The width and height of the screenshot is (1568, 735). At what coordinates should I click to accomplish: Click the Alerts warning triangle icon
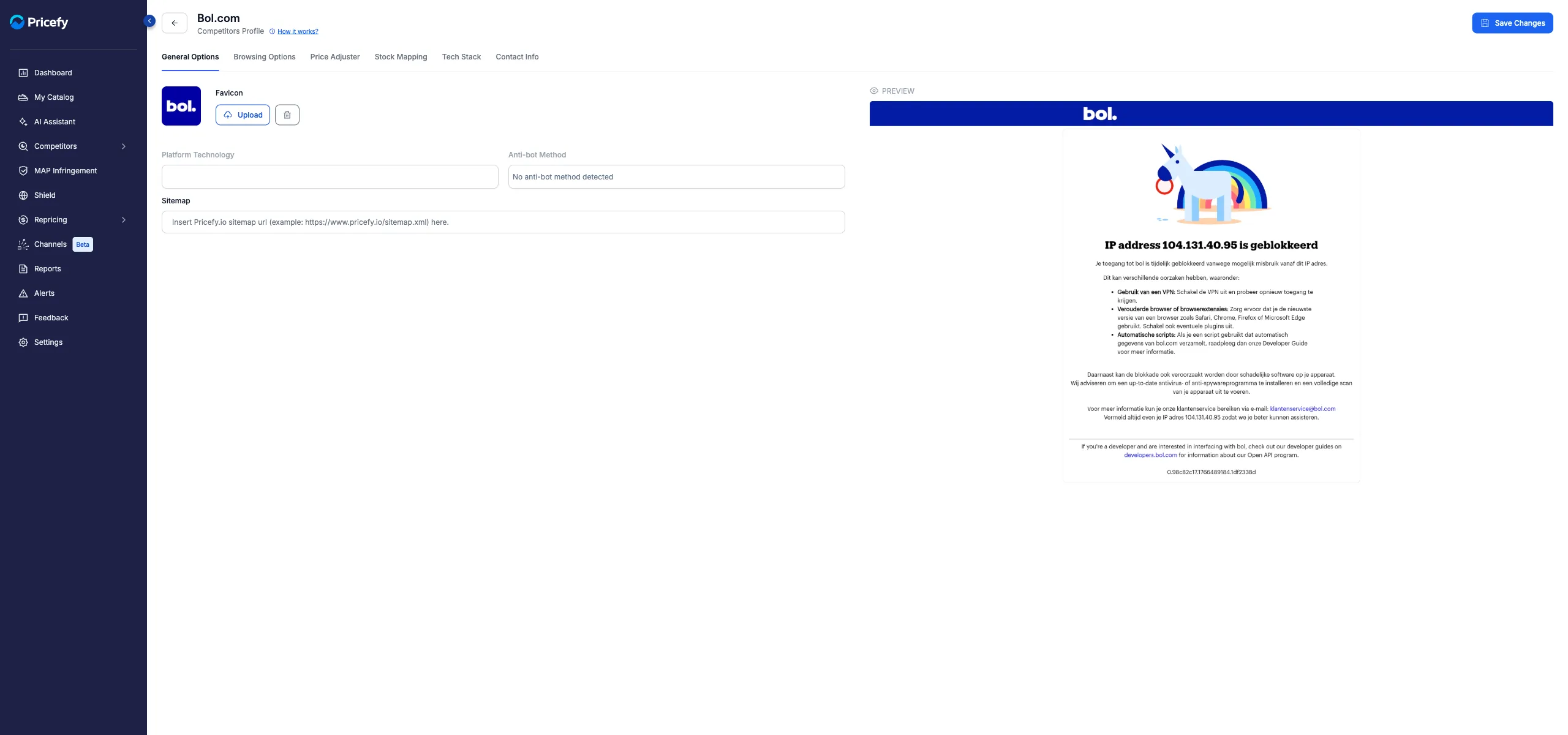(23, 293)
